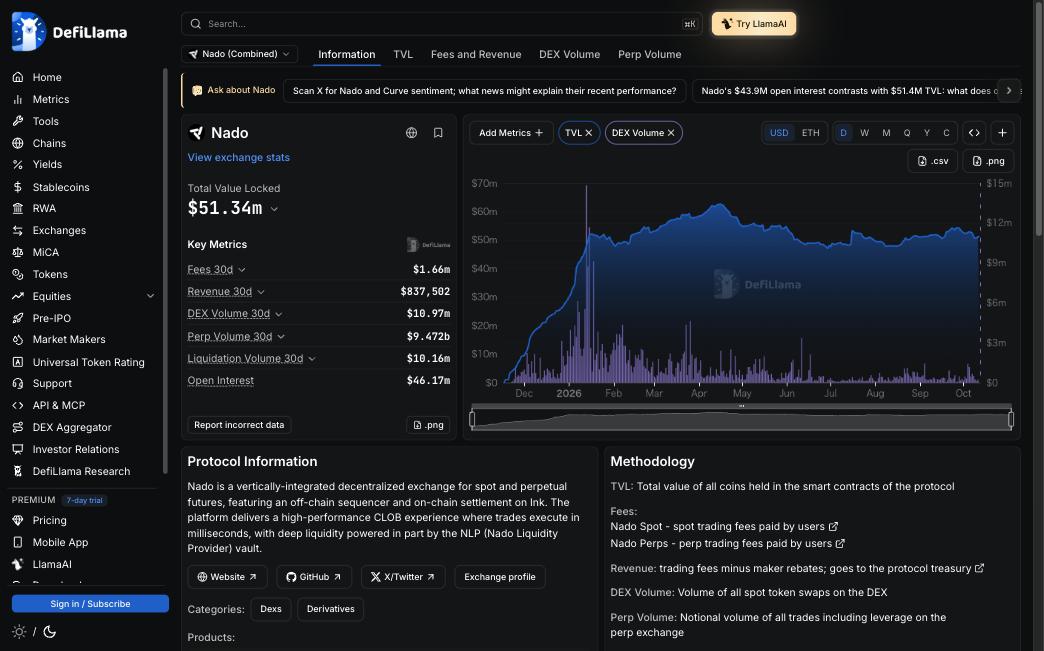1044x651 pixels.
Task: Expand Perp Volume 30d details
Action: click(x=281, y=337)
